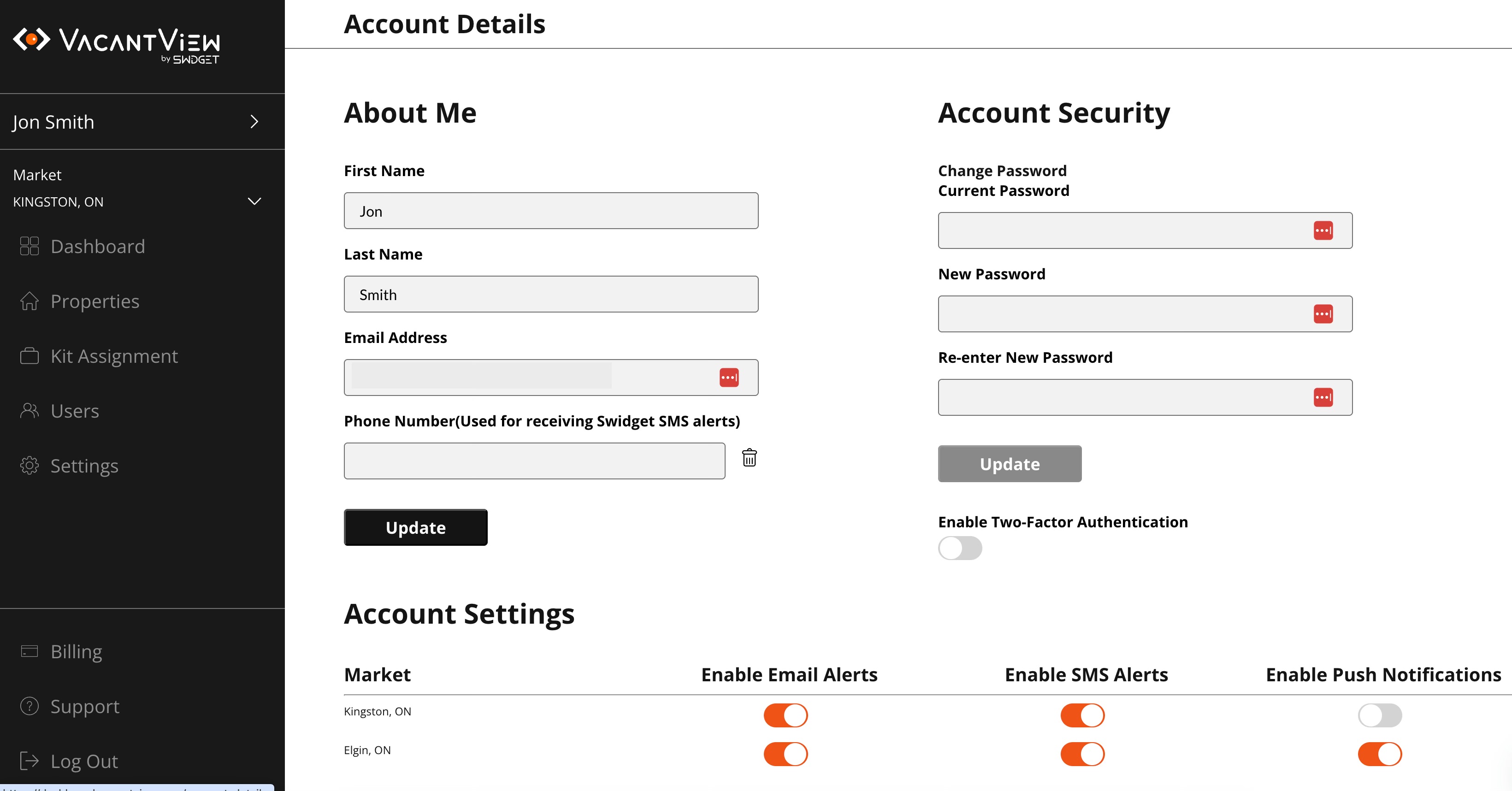The image size is (1512, 791).
Task: Click the VacantView logo icon
Action: pos(32,39)
